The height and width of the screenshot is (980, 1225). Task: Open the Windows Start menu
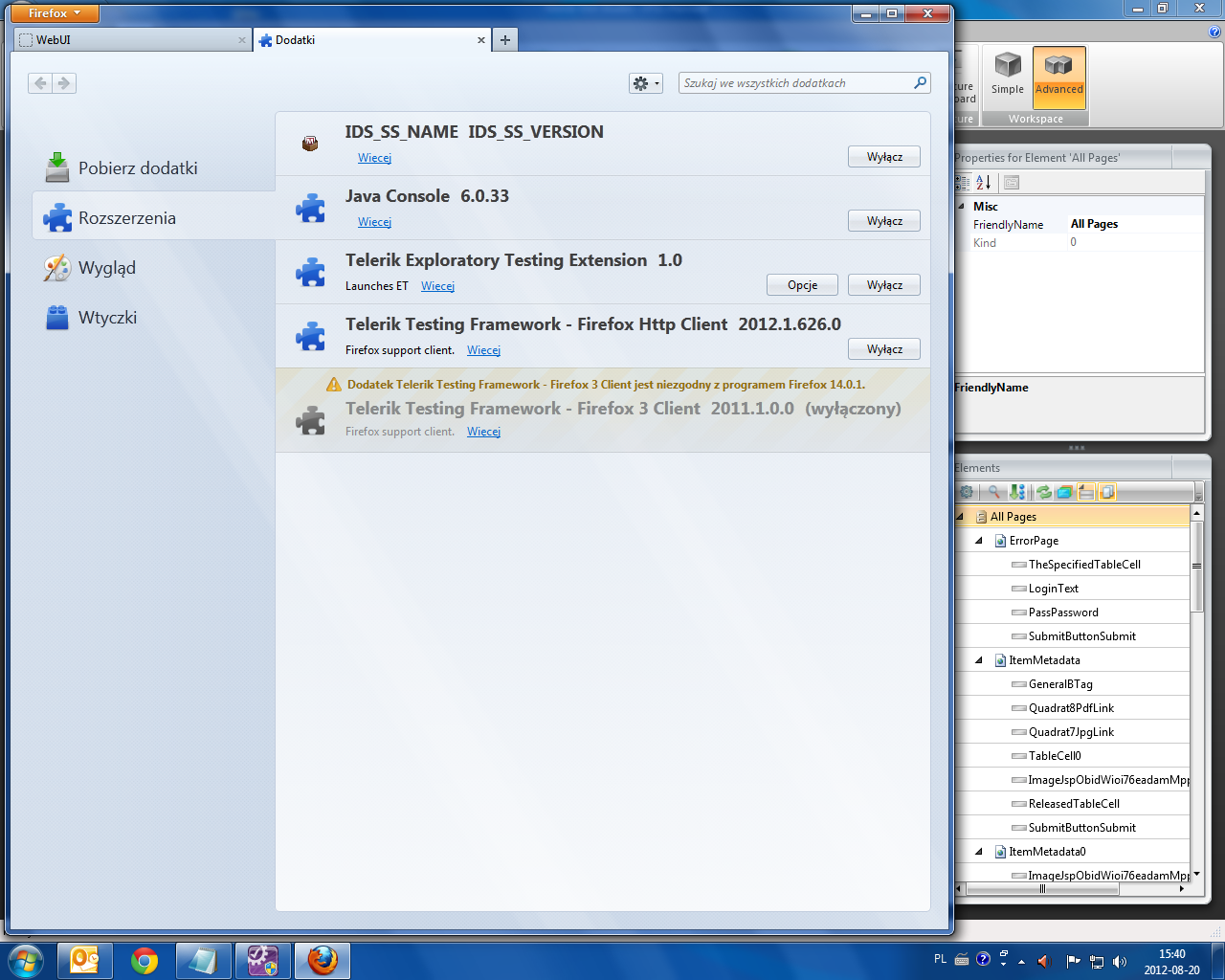click(26, 960)
